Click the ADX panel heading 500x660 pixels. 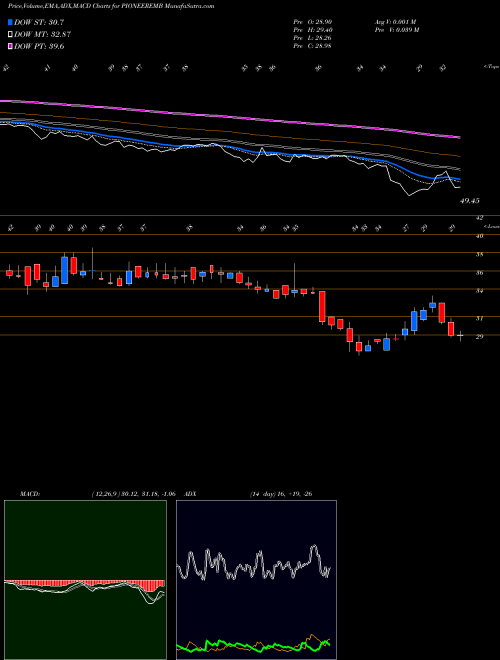click(190, 494)
